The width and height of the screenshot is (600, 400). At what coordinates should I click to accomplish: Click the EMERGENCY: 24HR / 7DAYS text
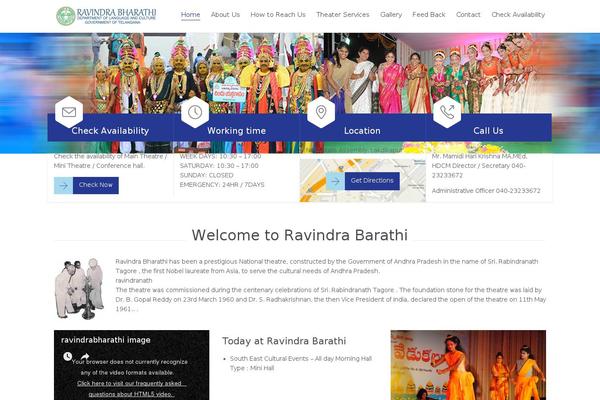(x=222, y=185)
